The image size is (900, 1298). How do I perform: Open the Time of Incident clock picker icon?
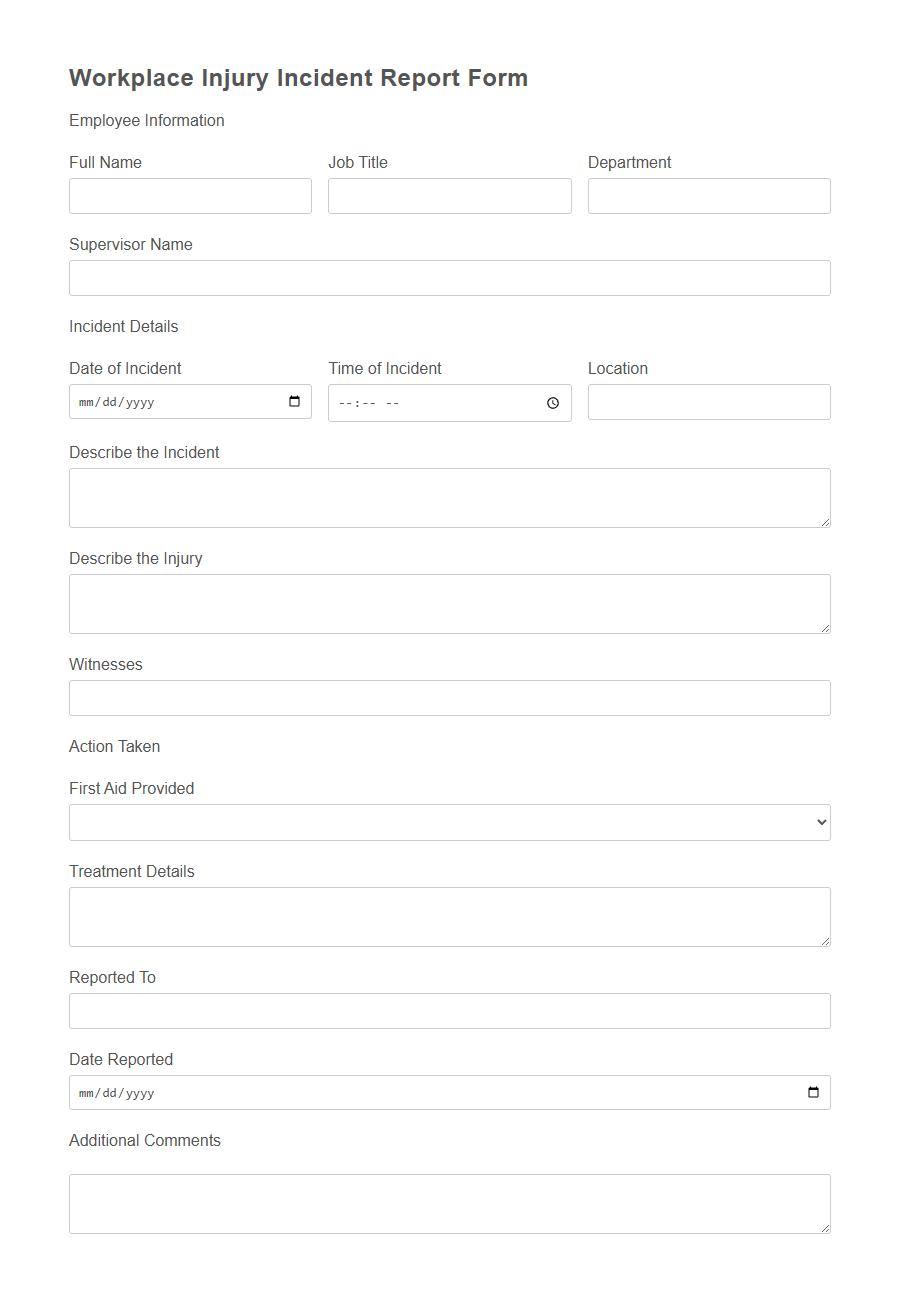[x=553, y=403]
